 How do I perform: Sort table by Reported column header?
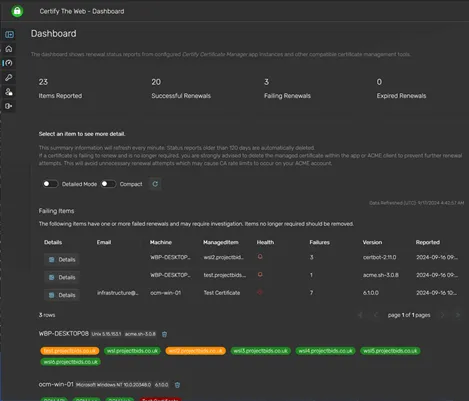coord(428,242)
